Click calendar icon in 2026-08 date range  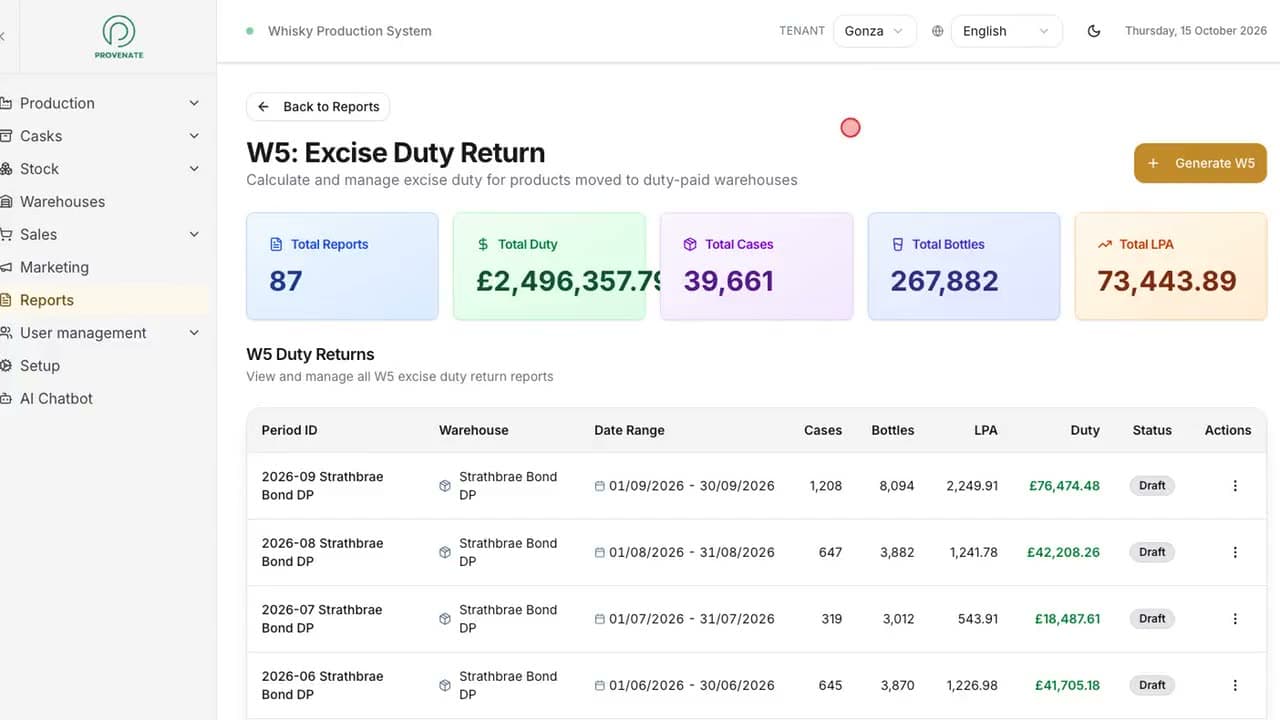[x=600, y=552]
